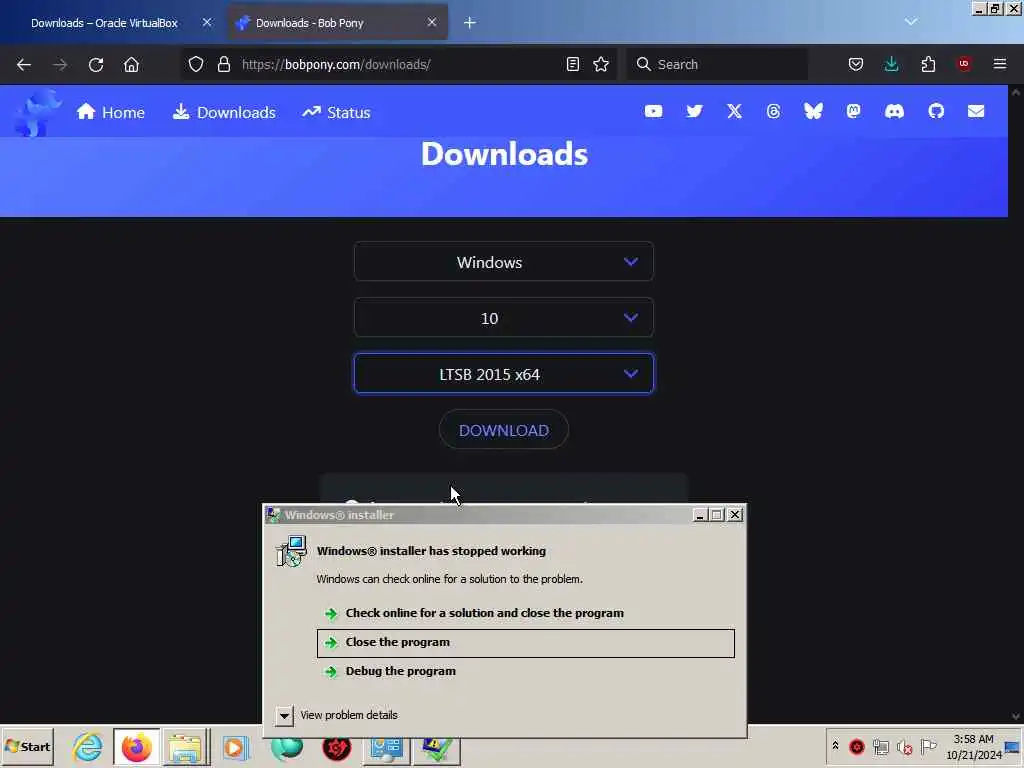Open the Pocket save icon
Image resolution: width=1024 pixels, height=768 pixels.
(x=856, y=64)
